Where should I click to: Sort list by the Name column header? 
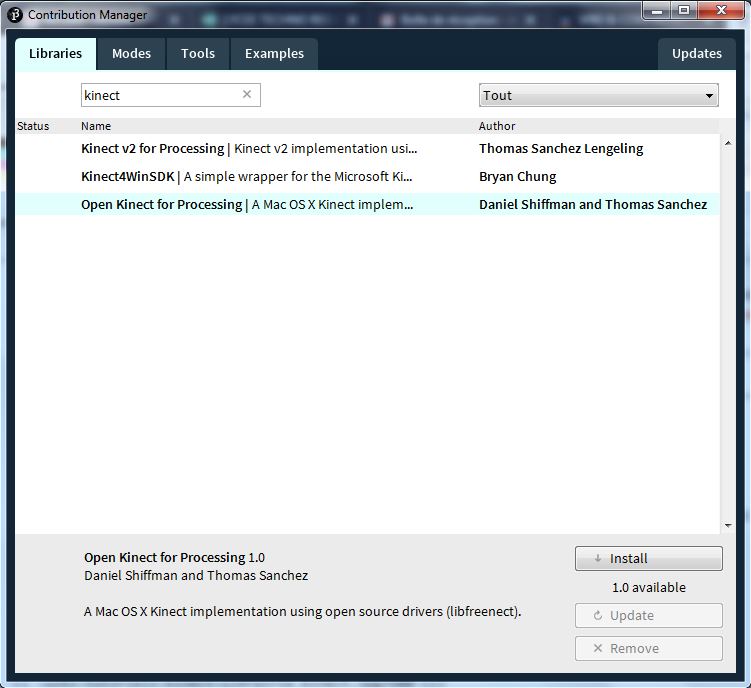click(96, 126)
